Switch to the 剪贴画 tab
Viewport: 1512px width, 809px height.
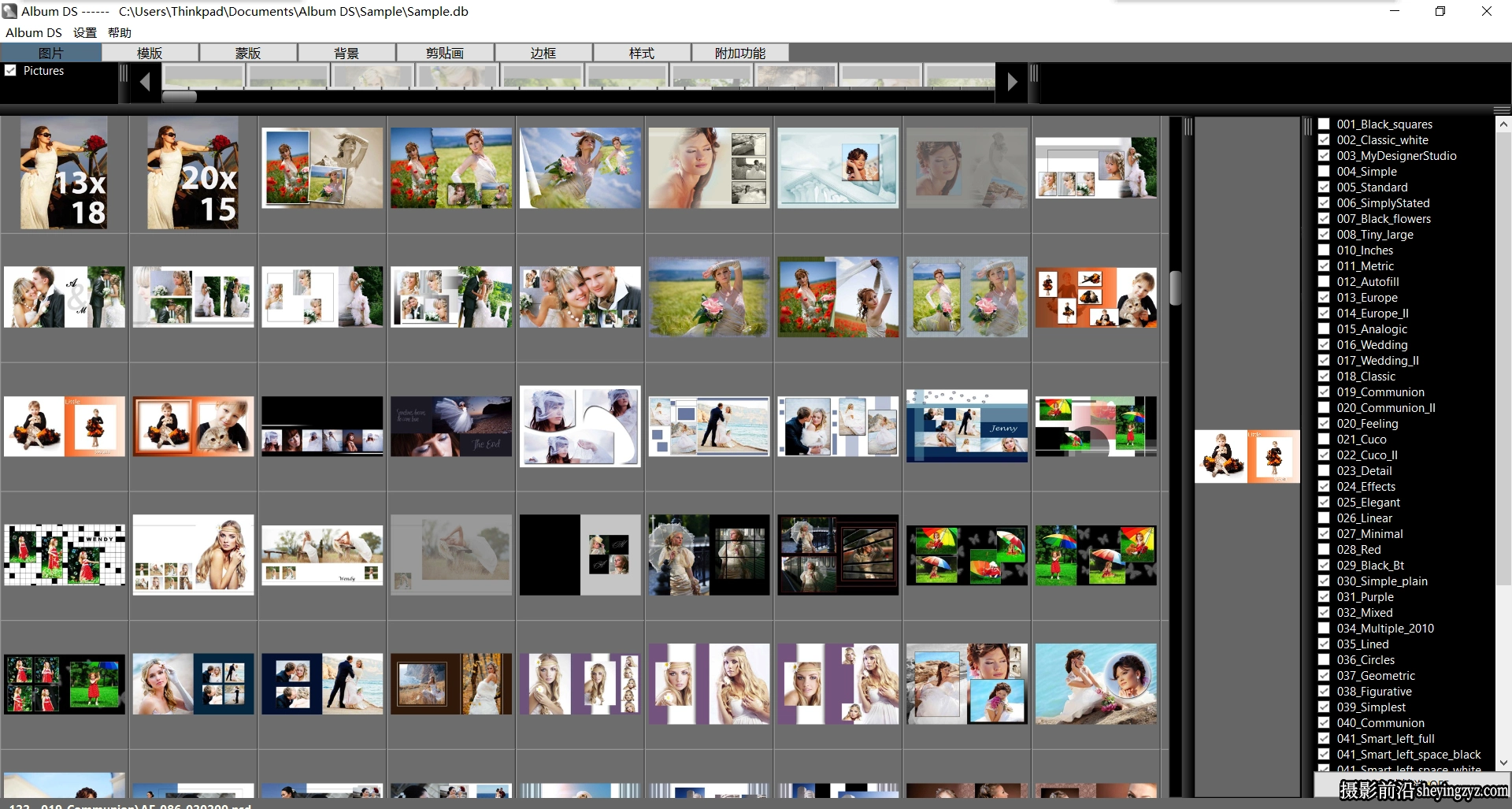445,53
